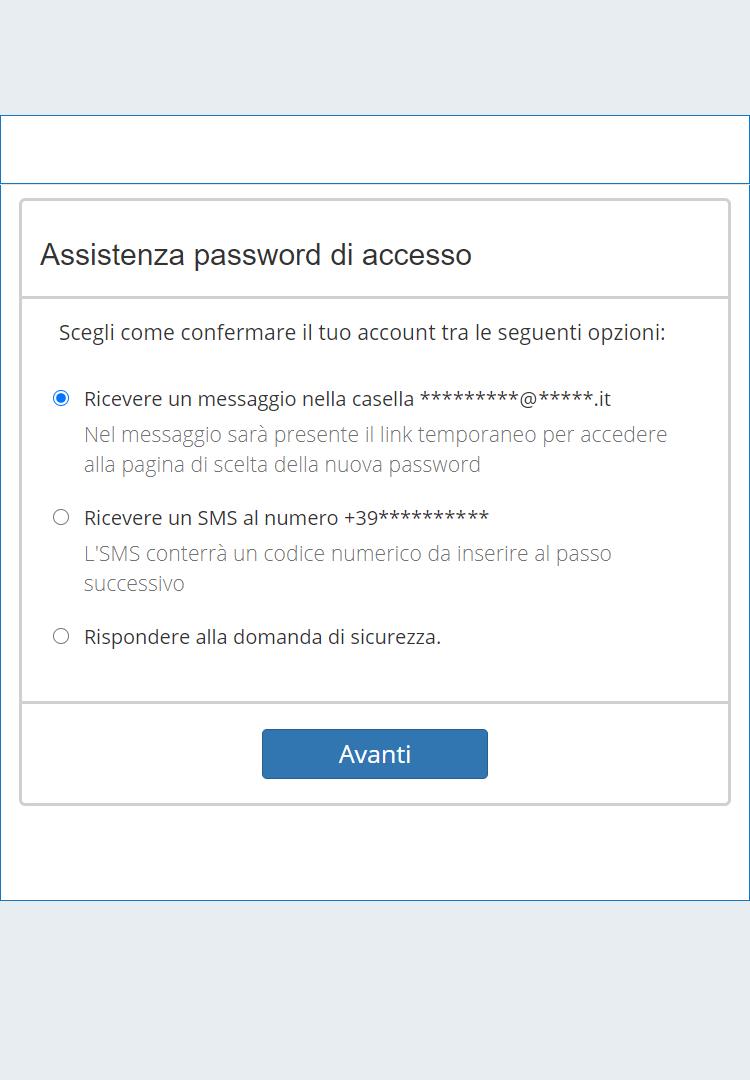Click inside the footer area around the Avanti button
This screenshot has height=1080, width=750.
click(x=150, y=753)
